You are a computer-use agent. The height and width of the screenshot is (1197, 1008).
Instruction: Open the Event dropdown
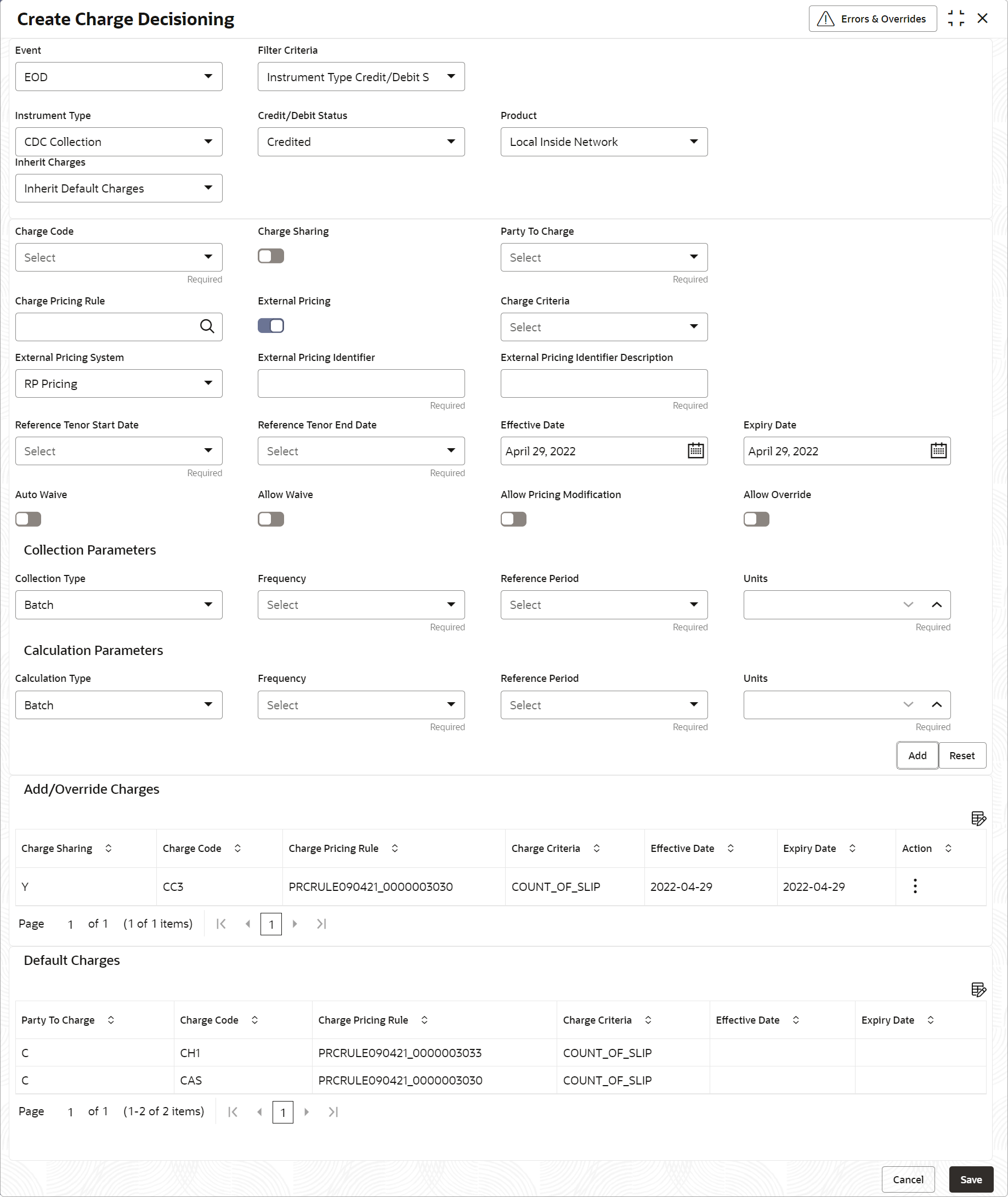(x=118, y=77)
